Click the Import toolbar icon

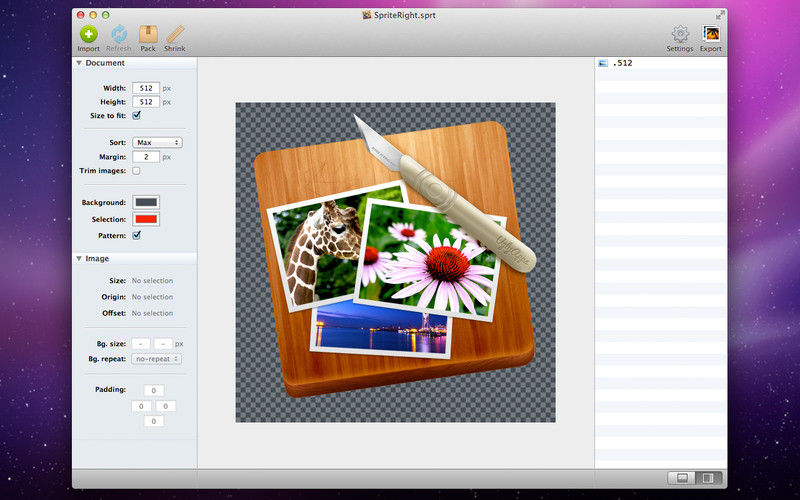pos(88,34)
